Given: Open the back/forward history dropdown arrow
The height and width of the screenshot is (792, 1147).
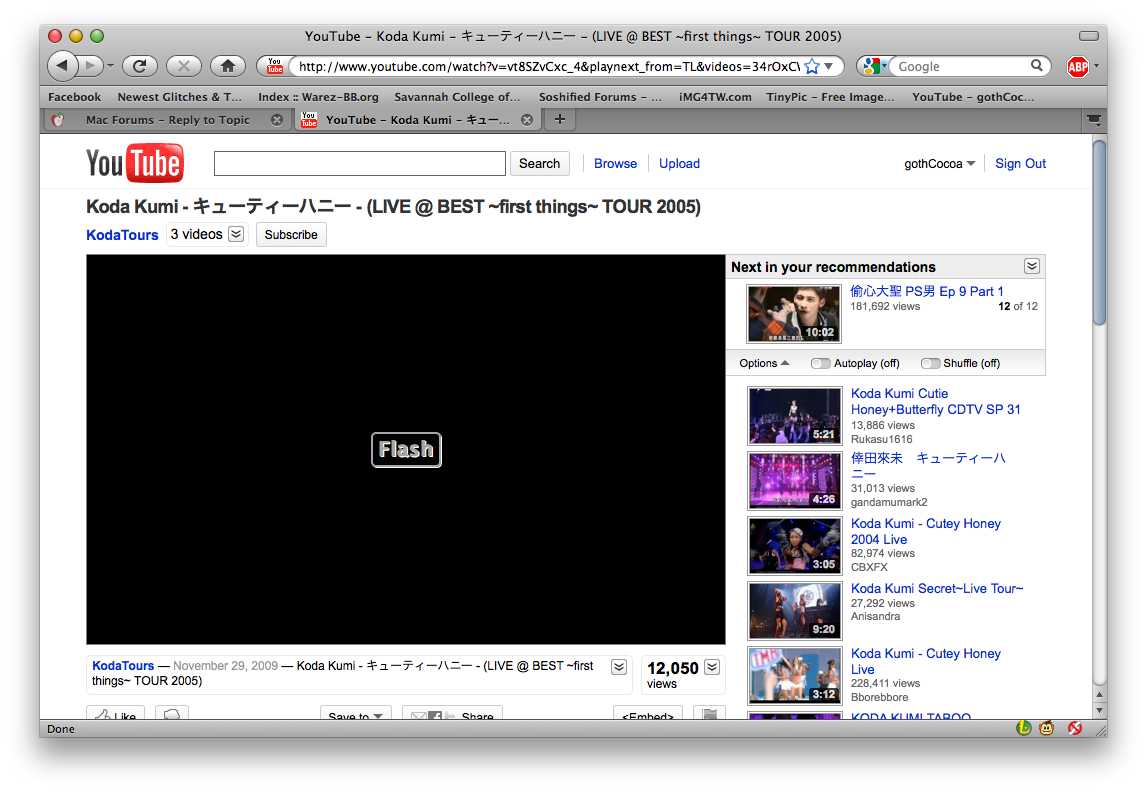Looking at the screenshot, I should point(110,66).
